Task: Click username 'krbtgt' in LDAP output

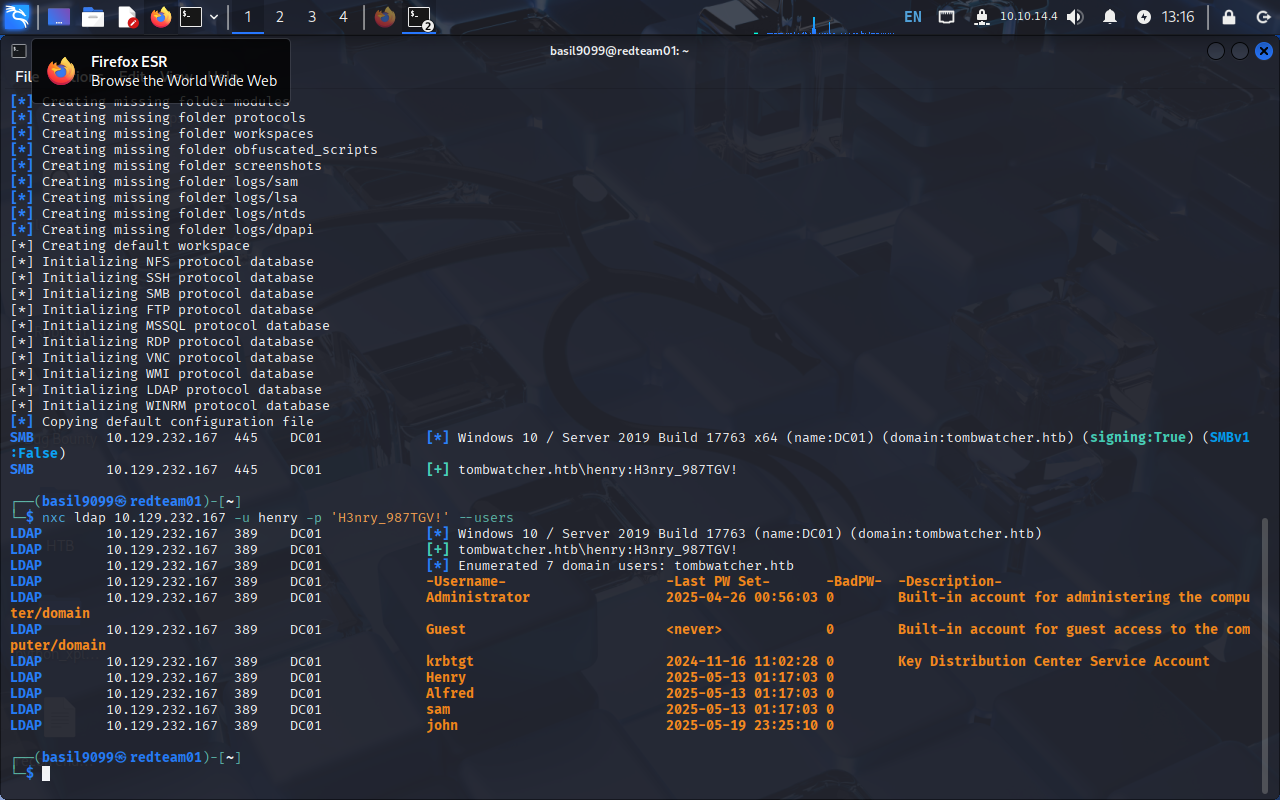Action: pos(450,661)
